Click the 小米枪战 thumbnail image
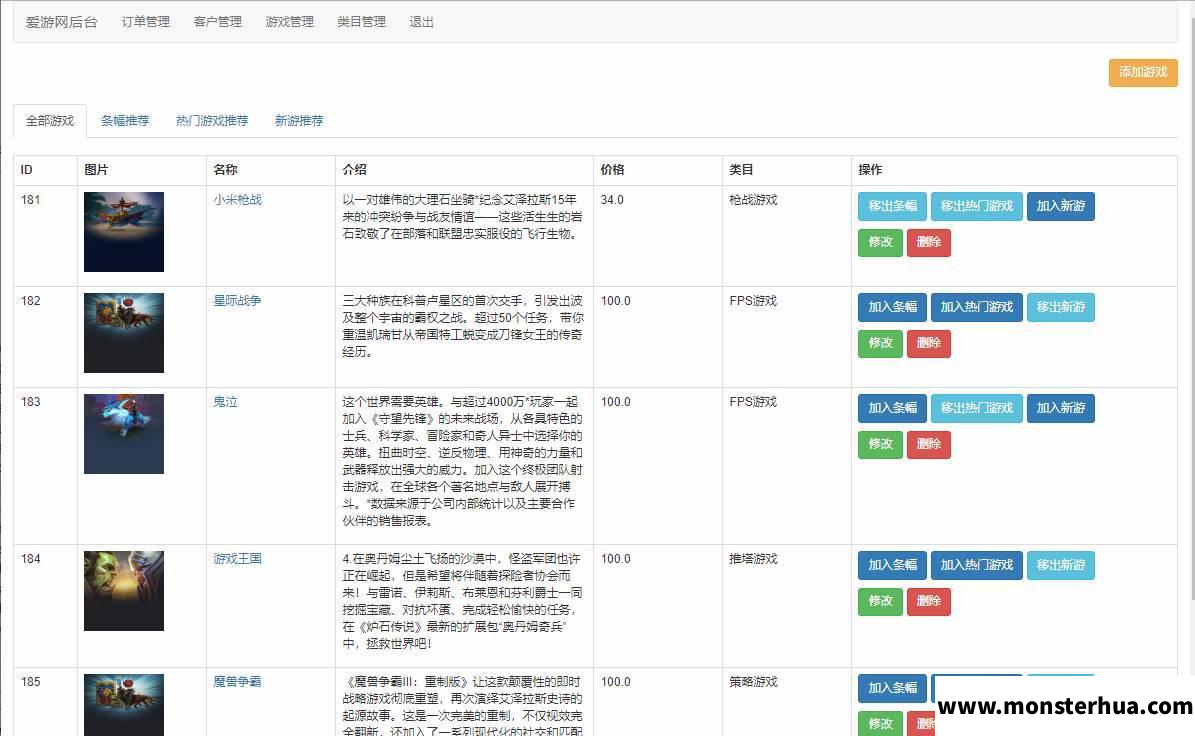 123,232
